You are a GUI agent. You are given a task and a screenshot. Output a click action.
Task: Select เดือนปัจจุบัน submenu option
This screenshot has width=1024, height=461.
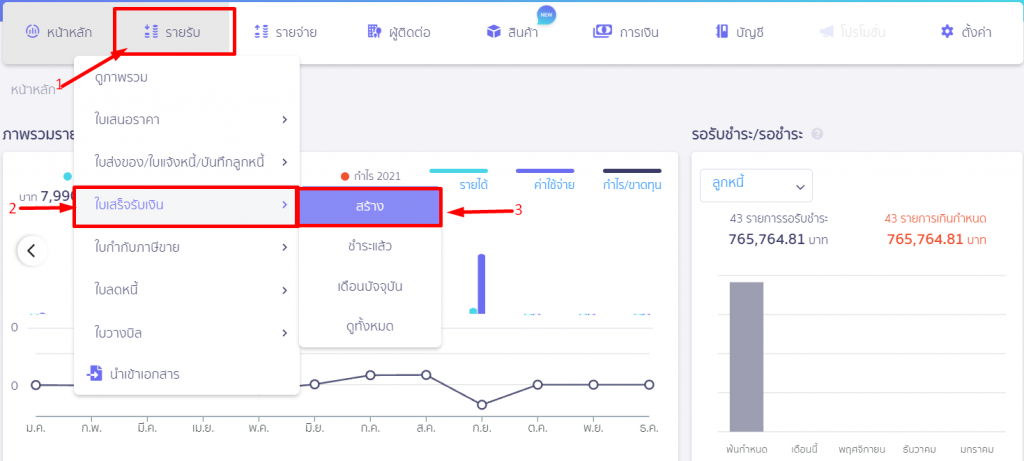(x=369, y=286)
